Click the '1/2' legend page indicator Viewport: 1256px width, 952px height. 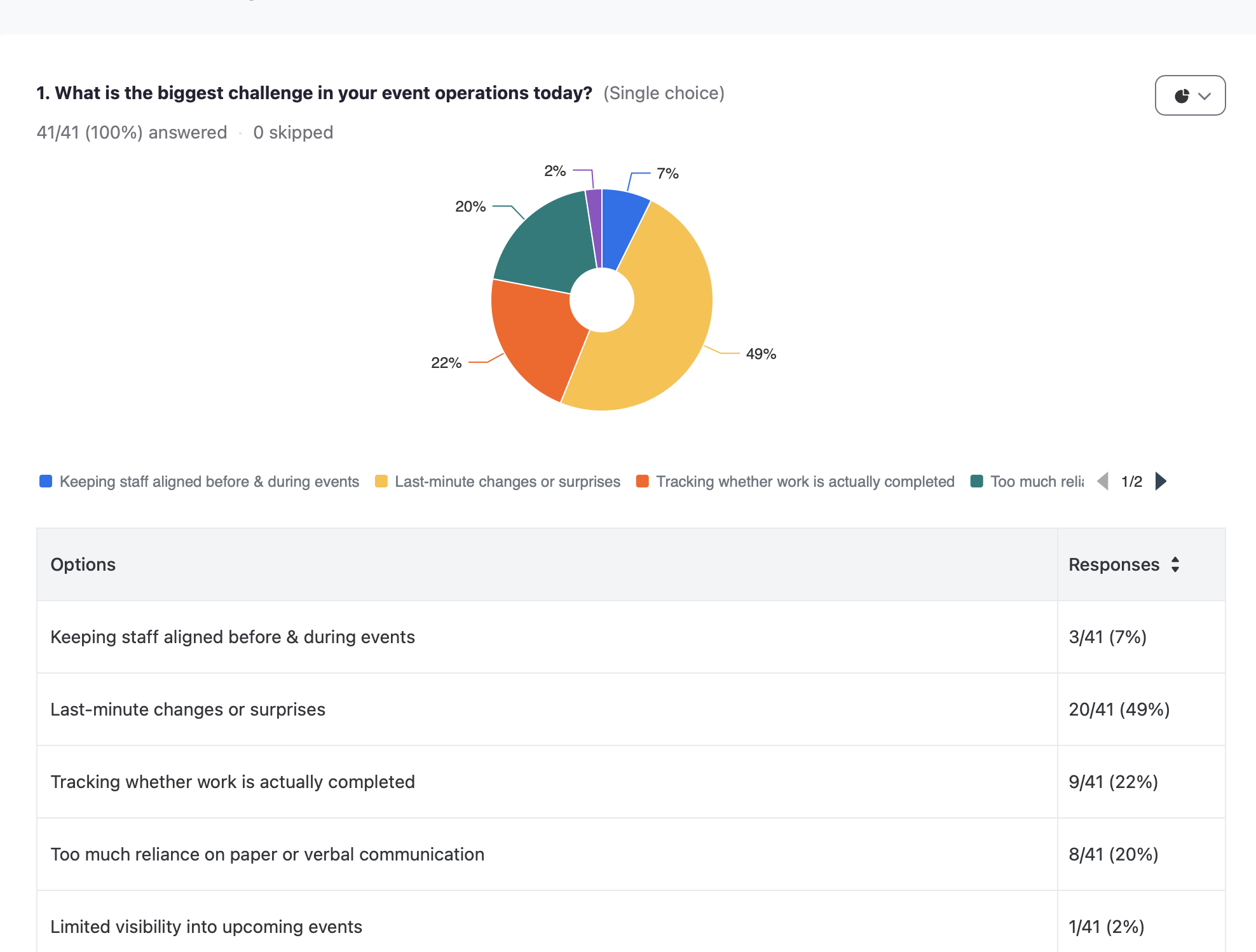pyautogui.click(x=1131, y=481)
